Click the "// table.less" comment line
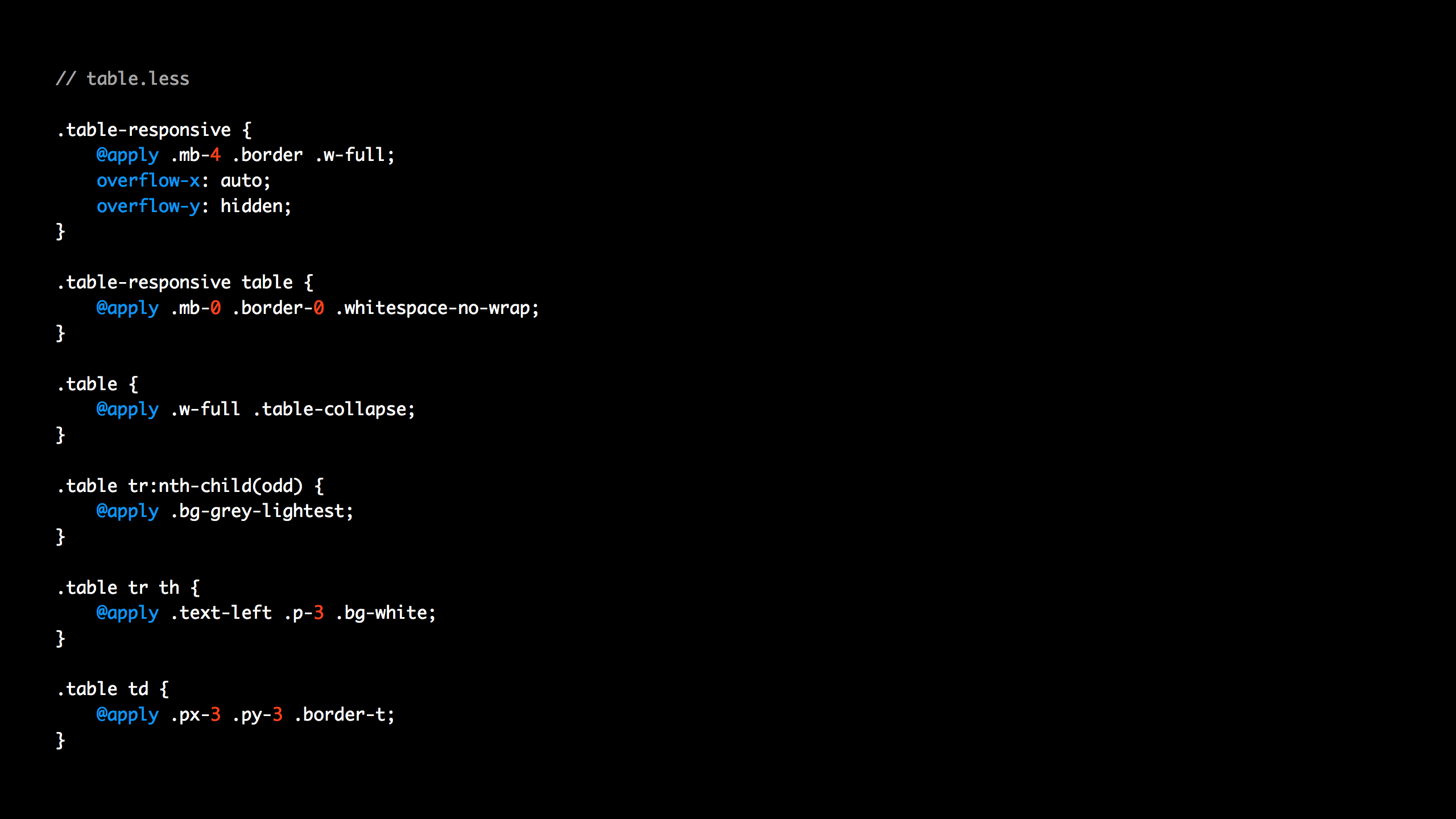The height and width of the screenshot is (819, 1456). pos(122,78)
